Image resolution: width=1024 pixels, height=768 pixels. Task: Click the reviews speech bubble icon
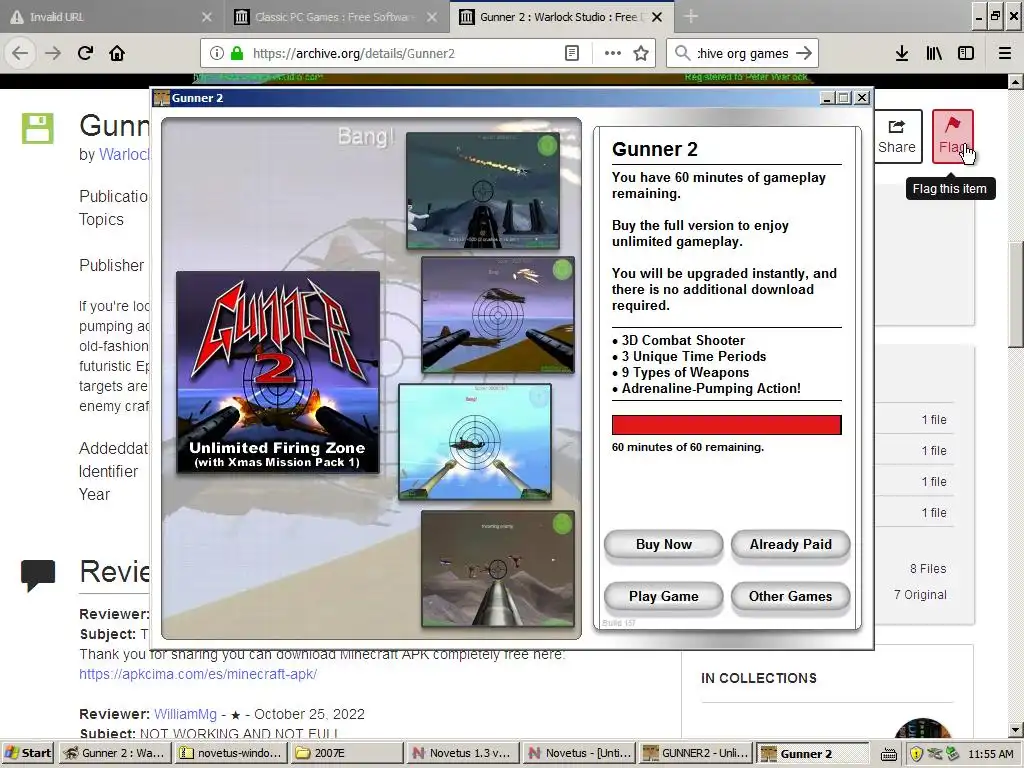point(38,575)
